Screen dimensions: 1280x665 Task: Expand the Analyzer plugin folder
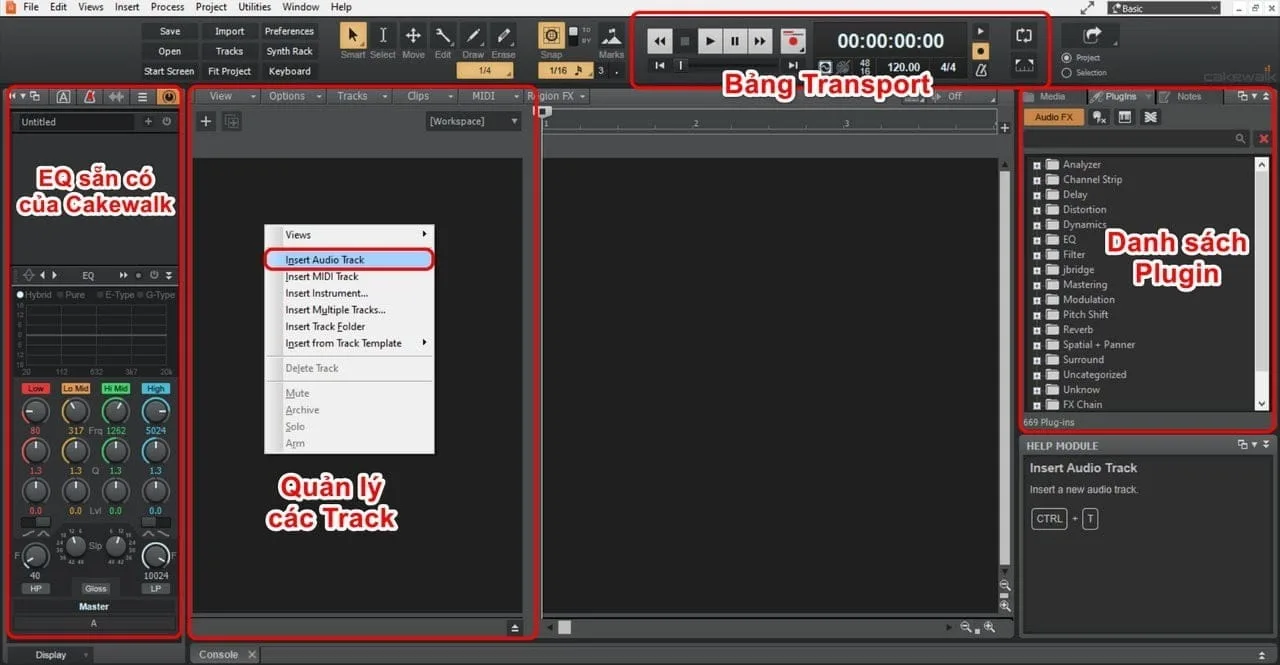tap(1037, 165)
